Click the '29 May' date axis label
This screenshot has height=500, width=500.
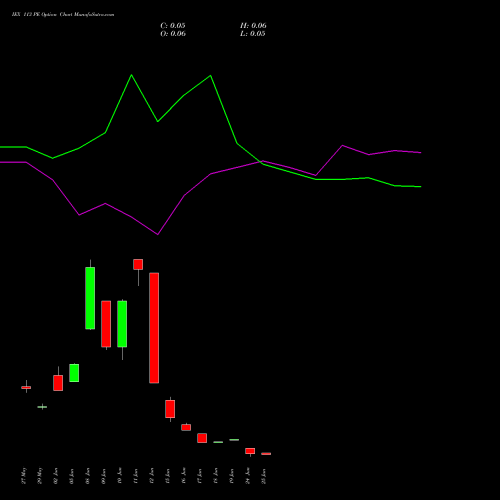coord(40,476)
